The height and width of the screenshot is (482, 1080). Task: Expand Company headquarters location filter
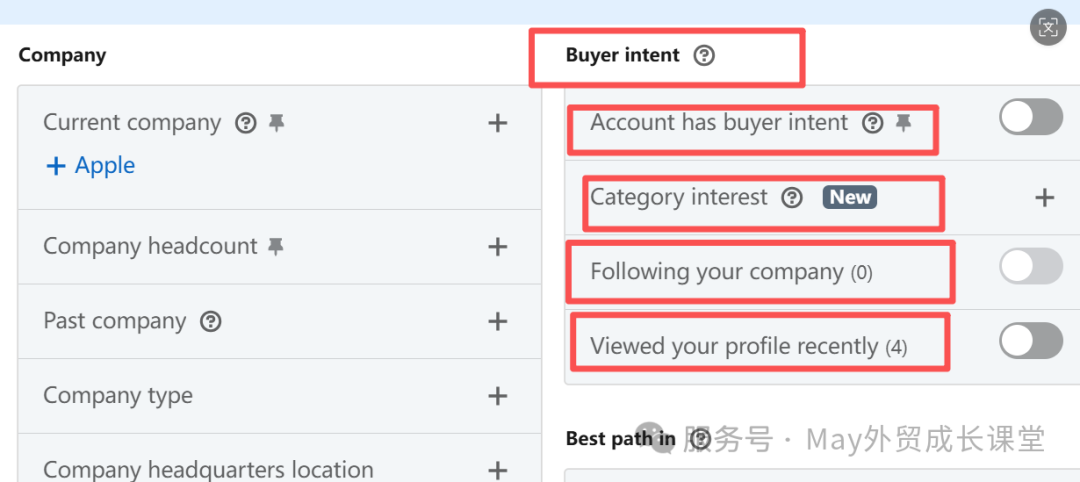point(497,469)
